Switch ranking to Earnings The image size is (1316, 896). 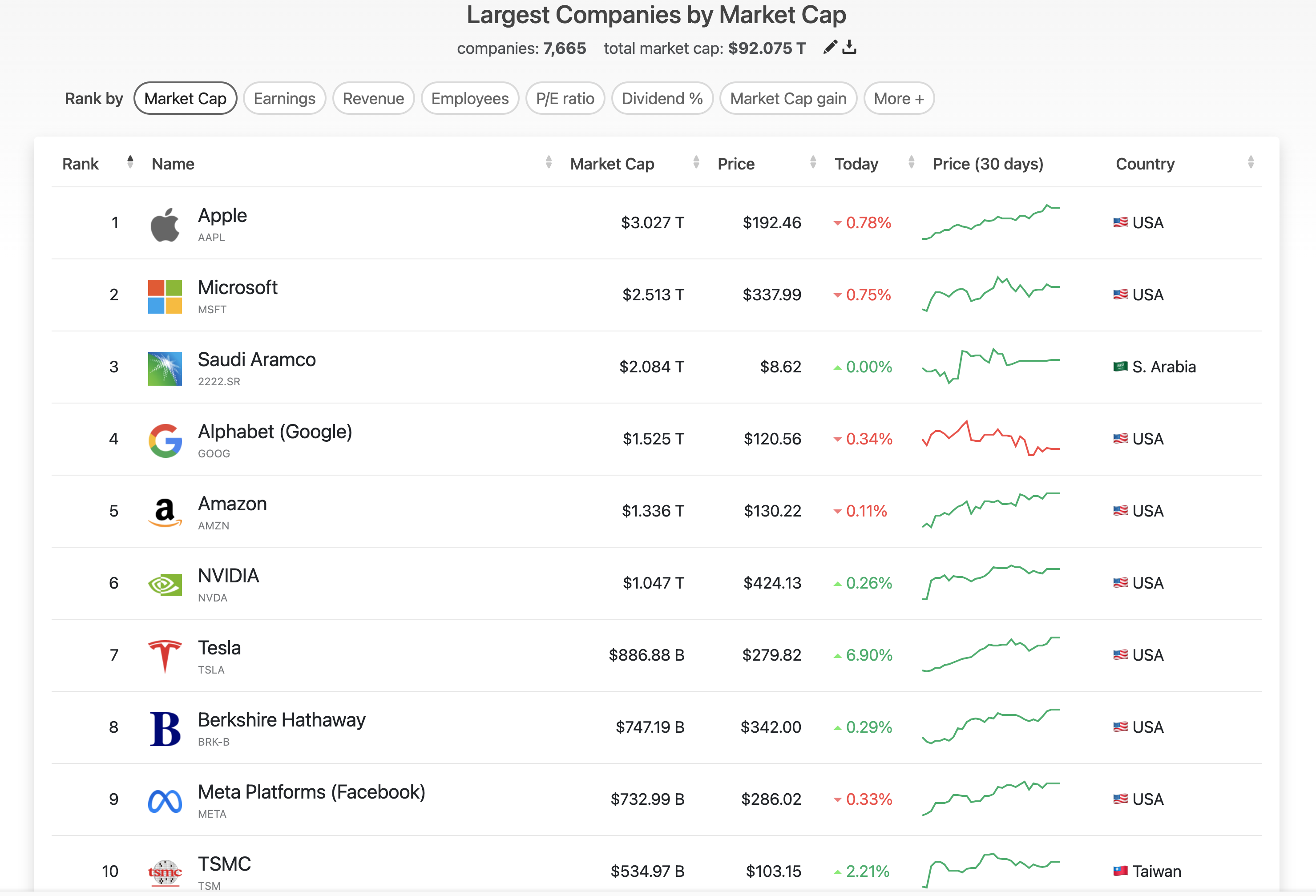(284, 99)
